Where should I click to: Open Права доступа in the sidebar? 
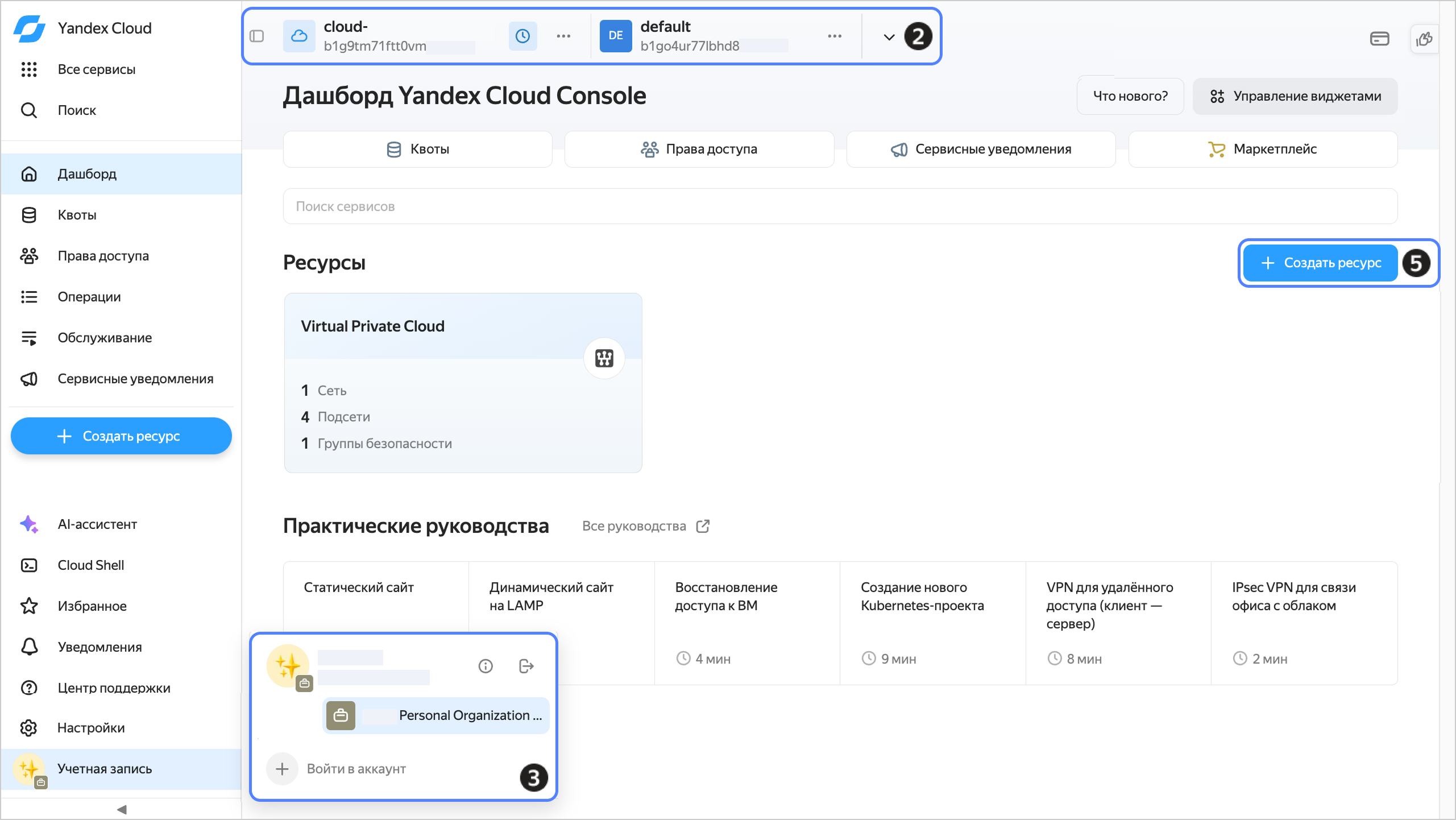click(x=121, y=256)
